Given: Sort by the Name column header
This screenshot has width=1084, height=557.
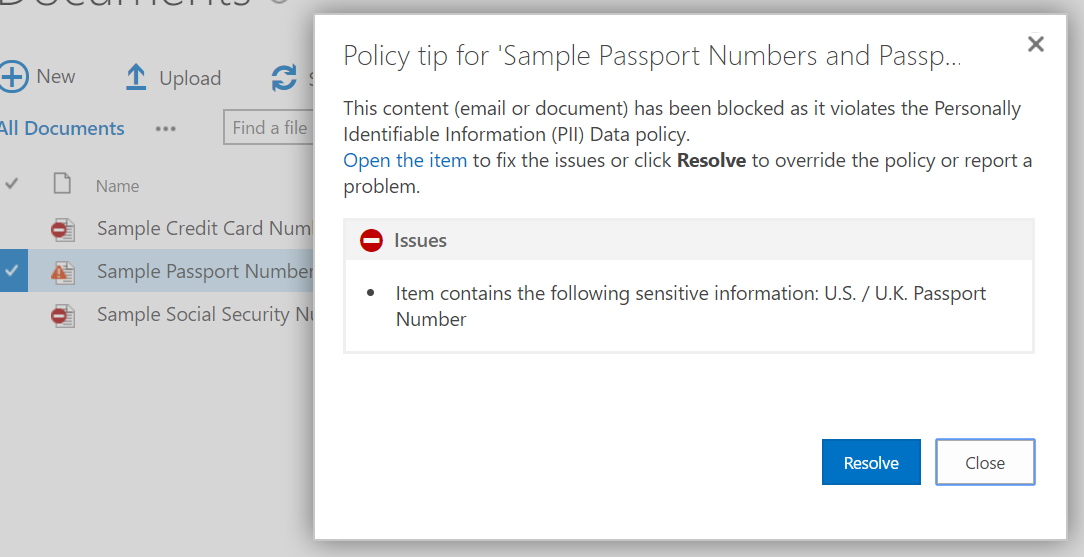Looking at the screenshot, I should (118, 186).
